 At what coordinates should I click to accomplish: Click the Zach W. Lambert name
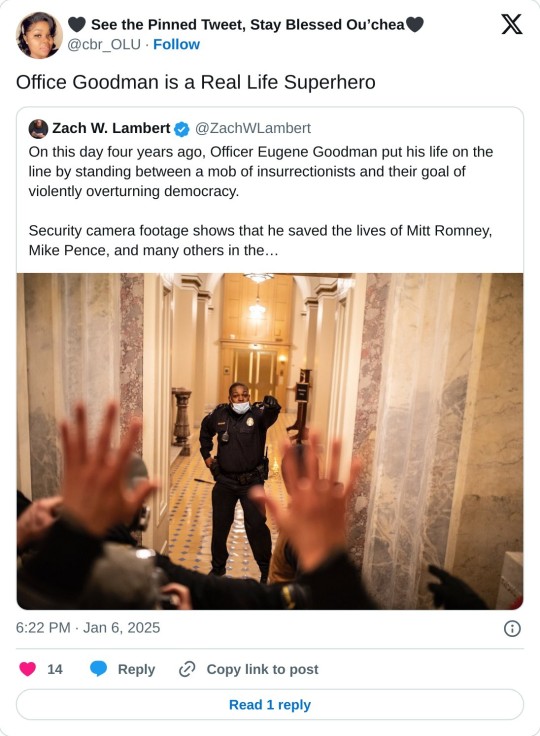pos(111,128)
